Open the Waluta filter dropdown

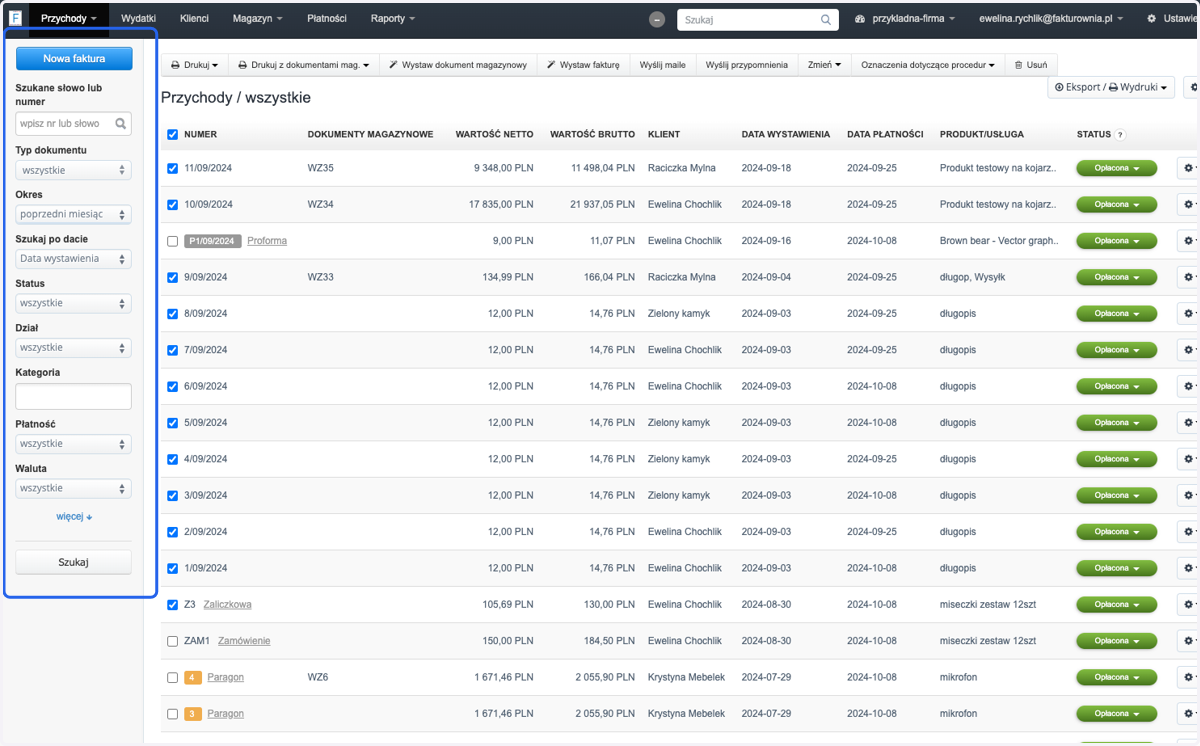tap(73, 488)
